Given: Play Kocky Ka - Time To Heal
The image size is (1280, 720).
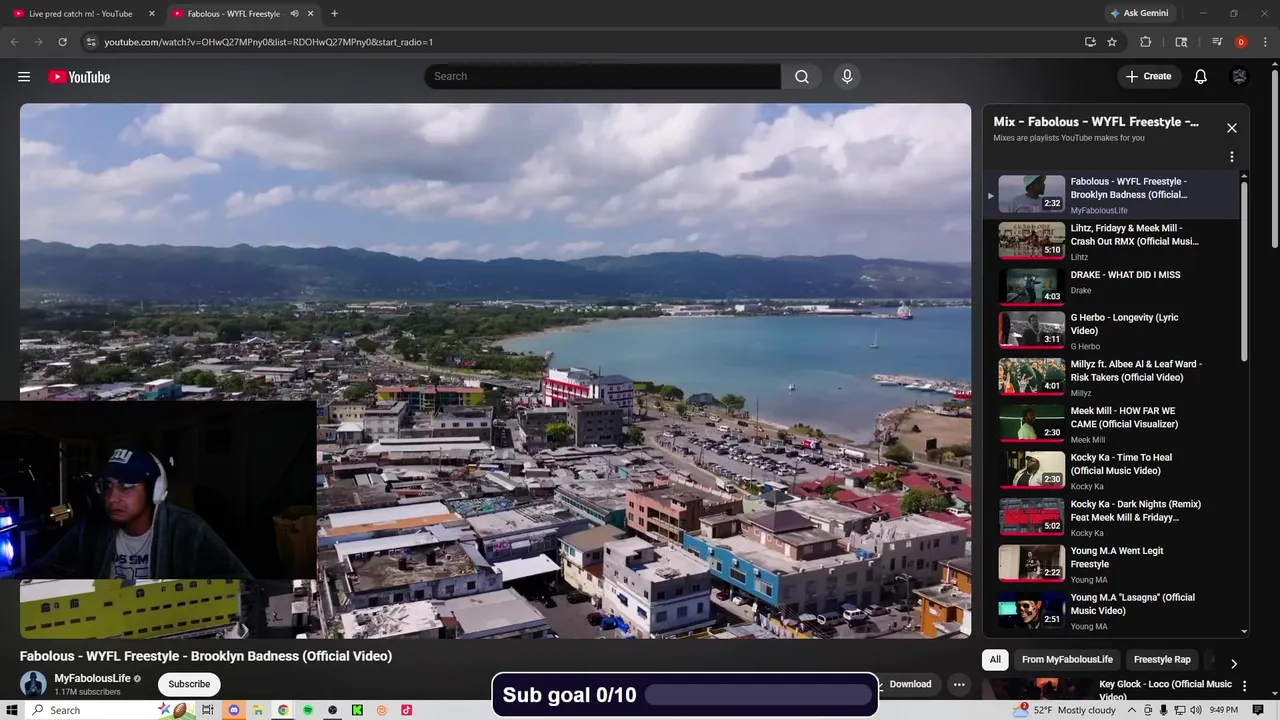Looking at the screenshot, I should point(1112,471).
